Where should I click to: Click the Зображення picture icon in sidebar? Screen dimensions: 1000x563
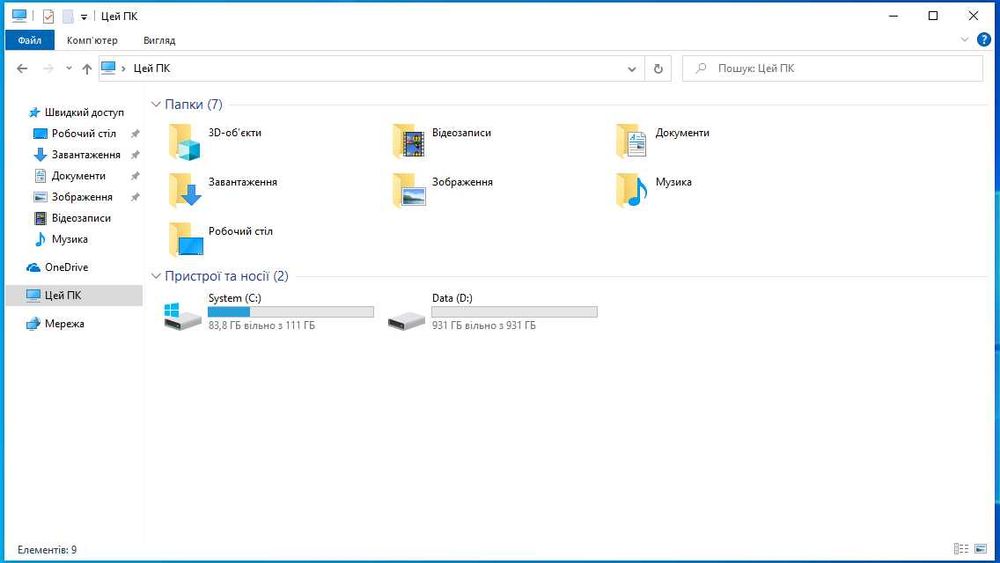click(x=40, y=197)
